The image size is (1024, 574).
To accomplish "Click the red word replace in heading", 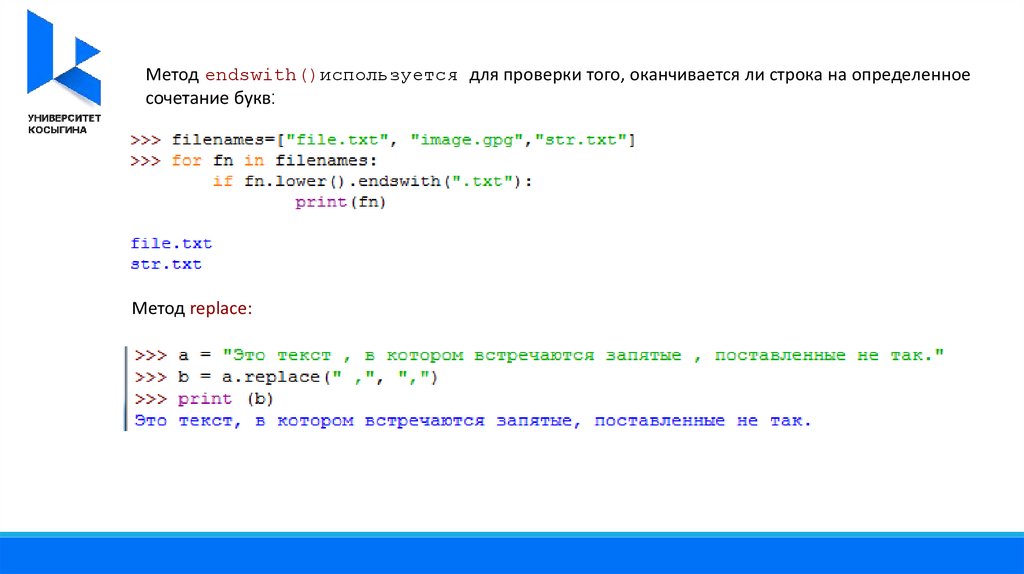I will pyautogui.click(x=219, y=309).
